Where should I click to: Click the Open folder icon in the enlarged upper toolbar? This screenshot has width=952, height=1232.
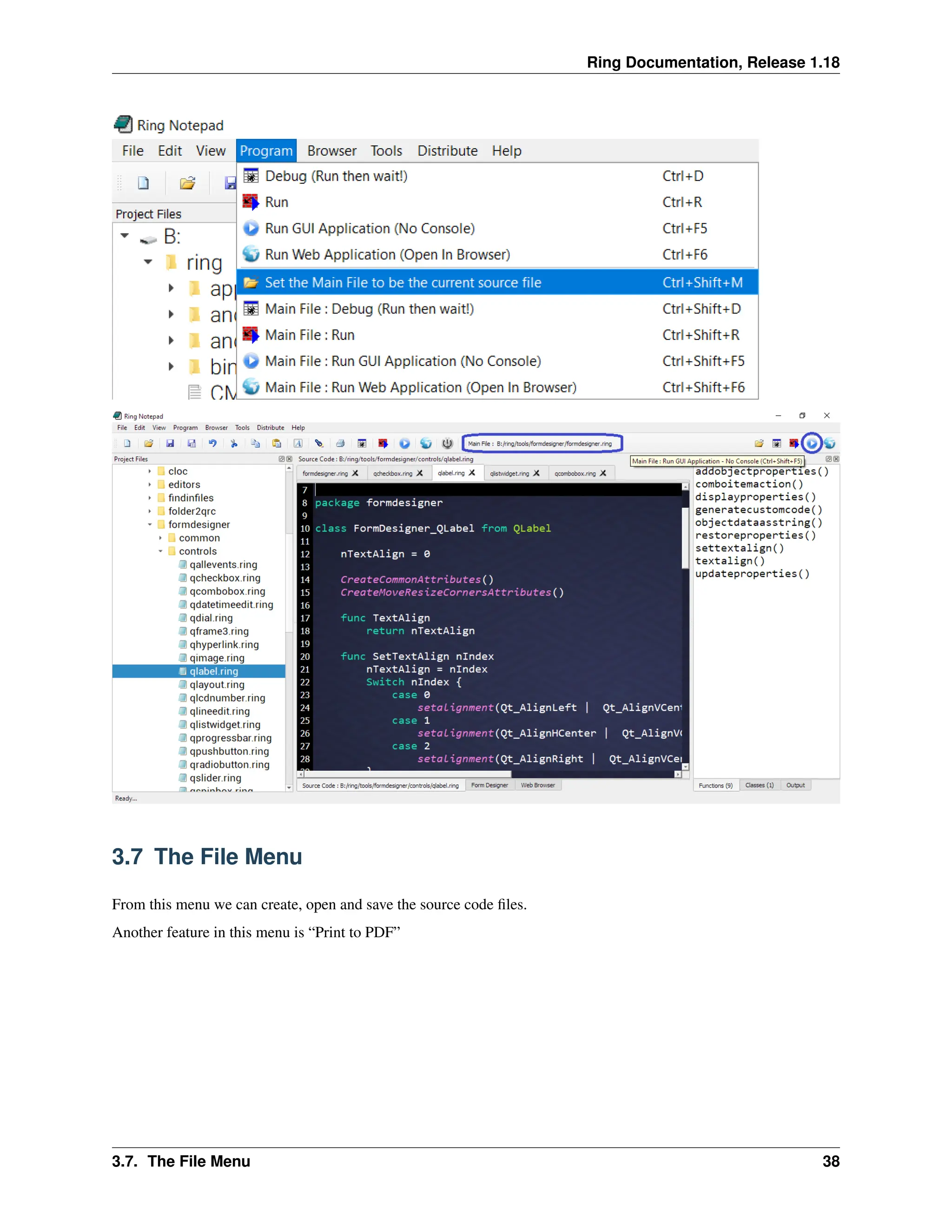coord(187,183)
